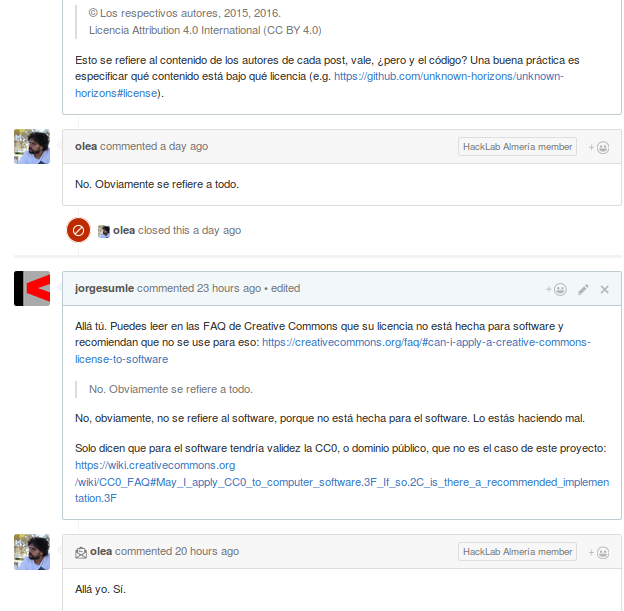624x611 pixels.
Task: Open jorgesumle's red and black avatar
Action: point(32,288)
